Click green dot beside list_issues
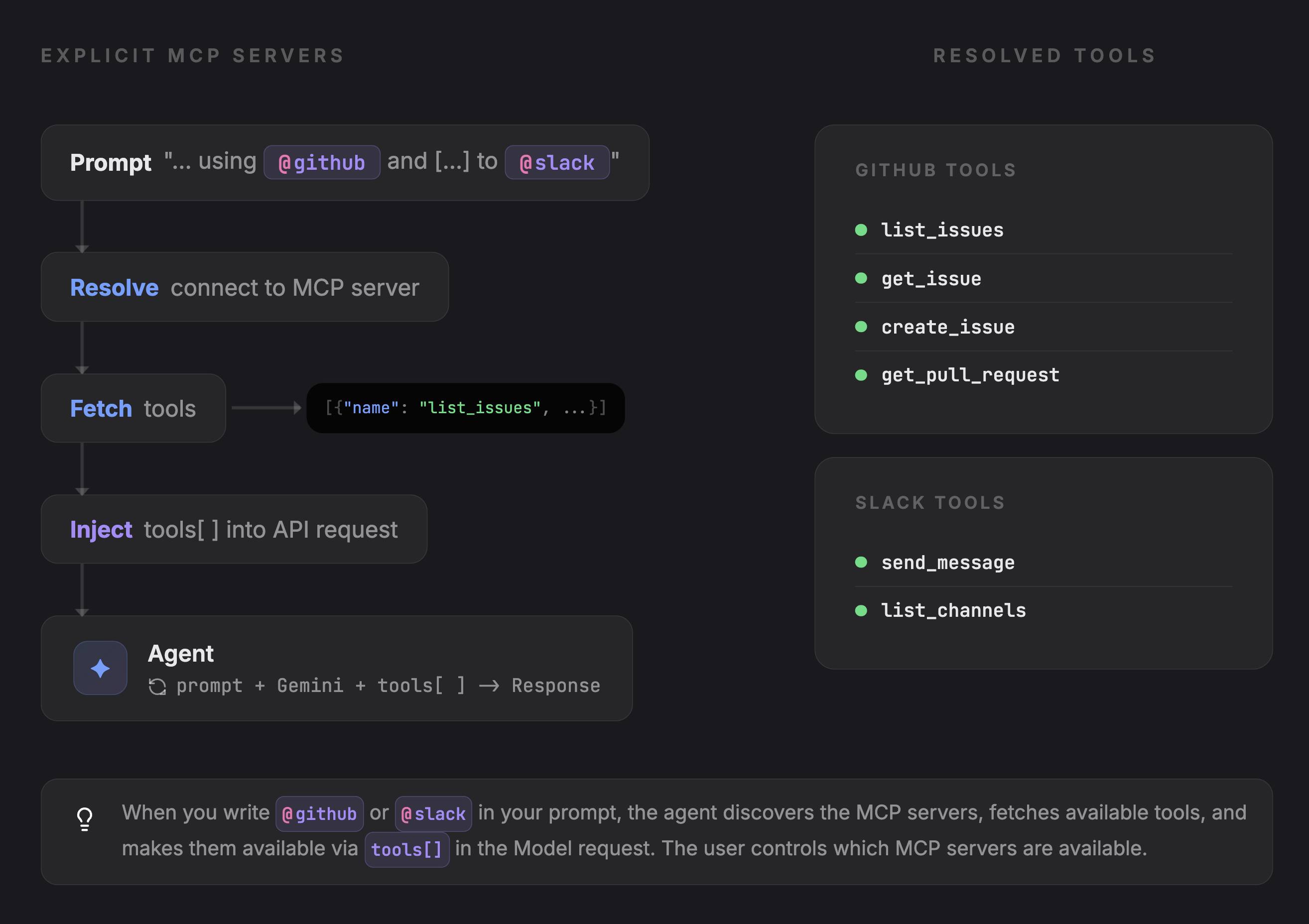 pos(861,230)
